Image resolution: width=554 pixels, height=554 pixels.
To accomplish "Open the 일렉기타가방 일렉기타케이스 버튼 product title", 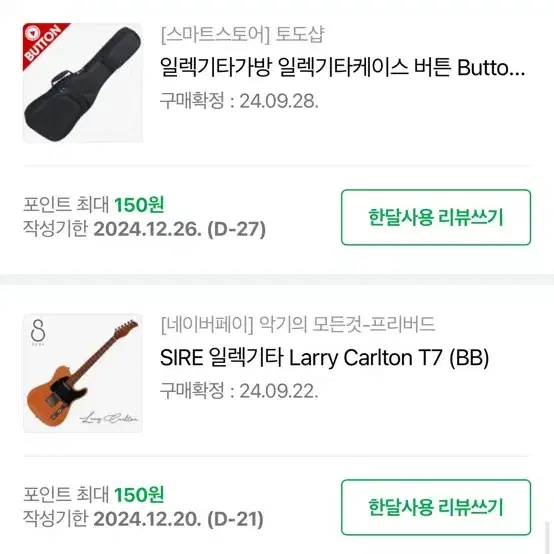I will (x=342, y=67).
